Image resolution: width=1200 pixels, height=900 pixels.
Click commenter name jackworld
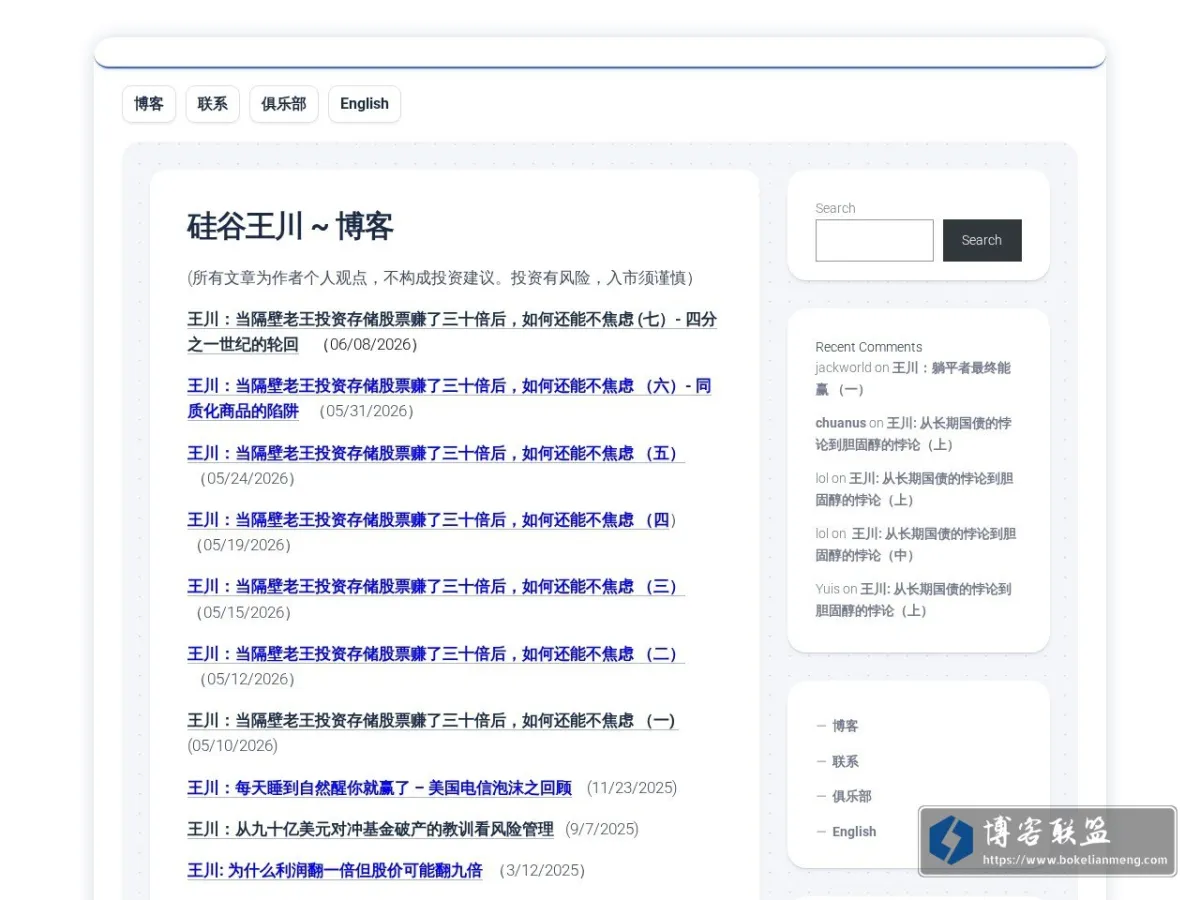pyautogui.click(x=843, y=368)
